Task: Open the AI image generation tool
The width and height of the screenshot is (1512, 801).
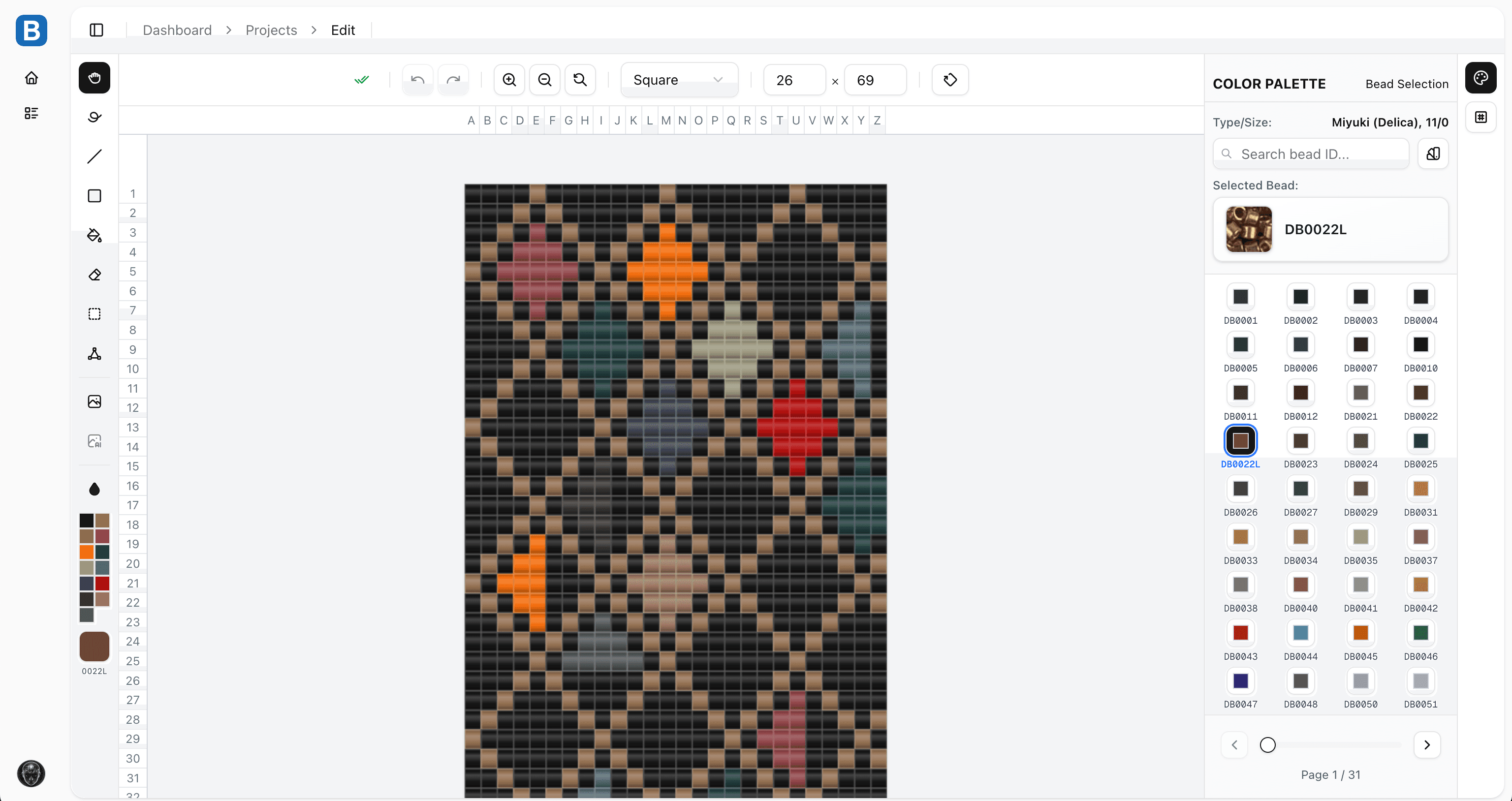Action: [94, 440]
